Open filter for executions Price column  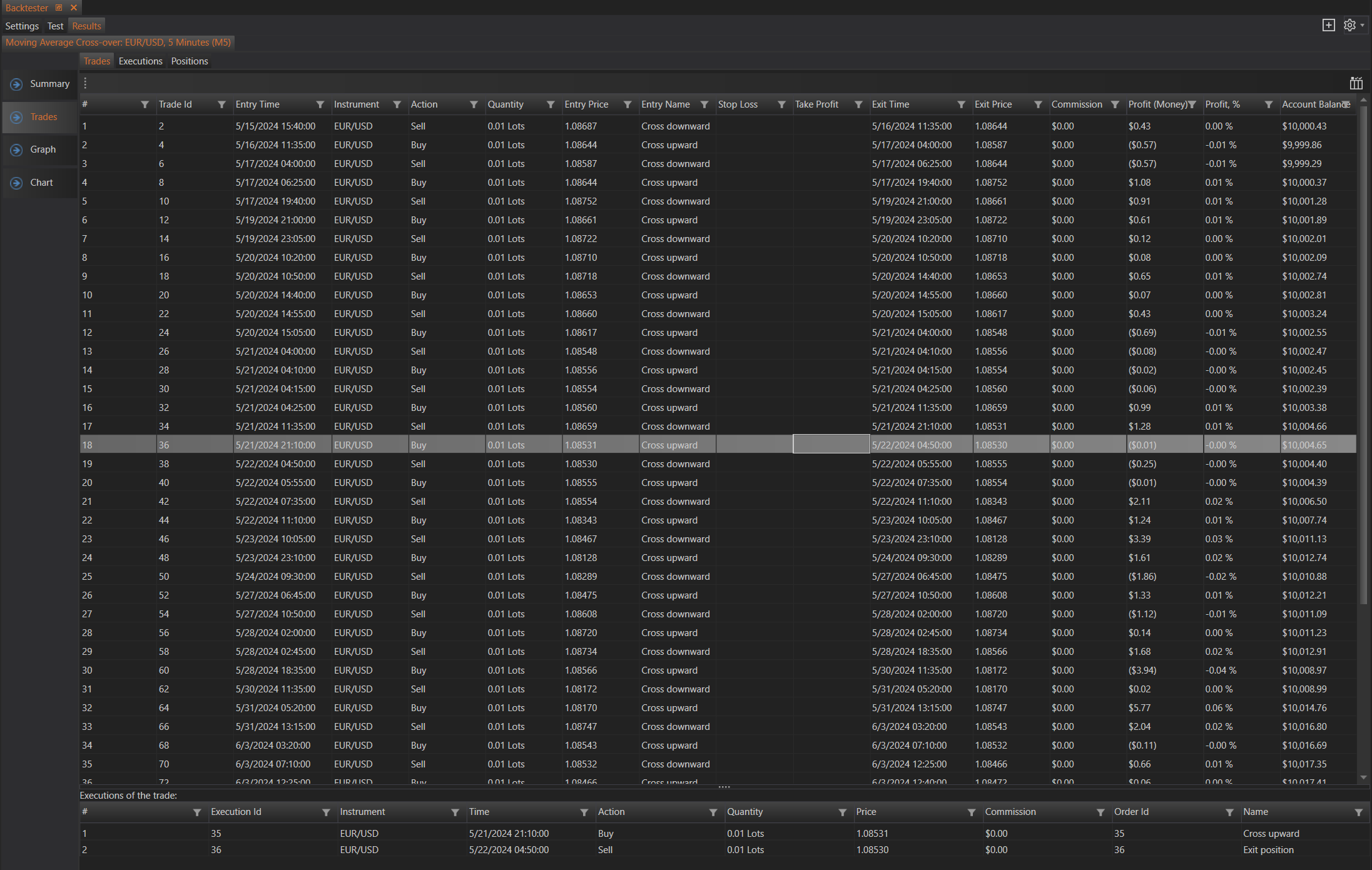point(971,812)
